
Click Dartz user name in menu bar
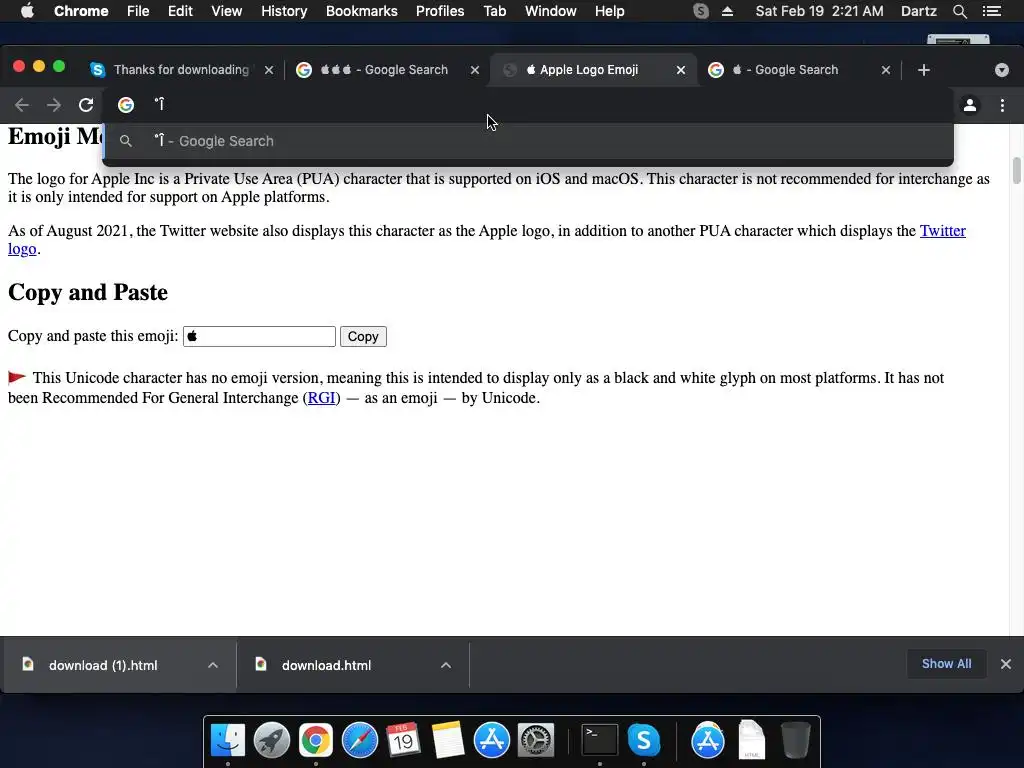click(x=918, y=11)
